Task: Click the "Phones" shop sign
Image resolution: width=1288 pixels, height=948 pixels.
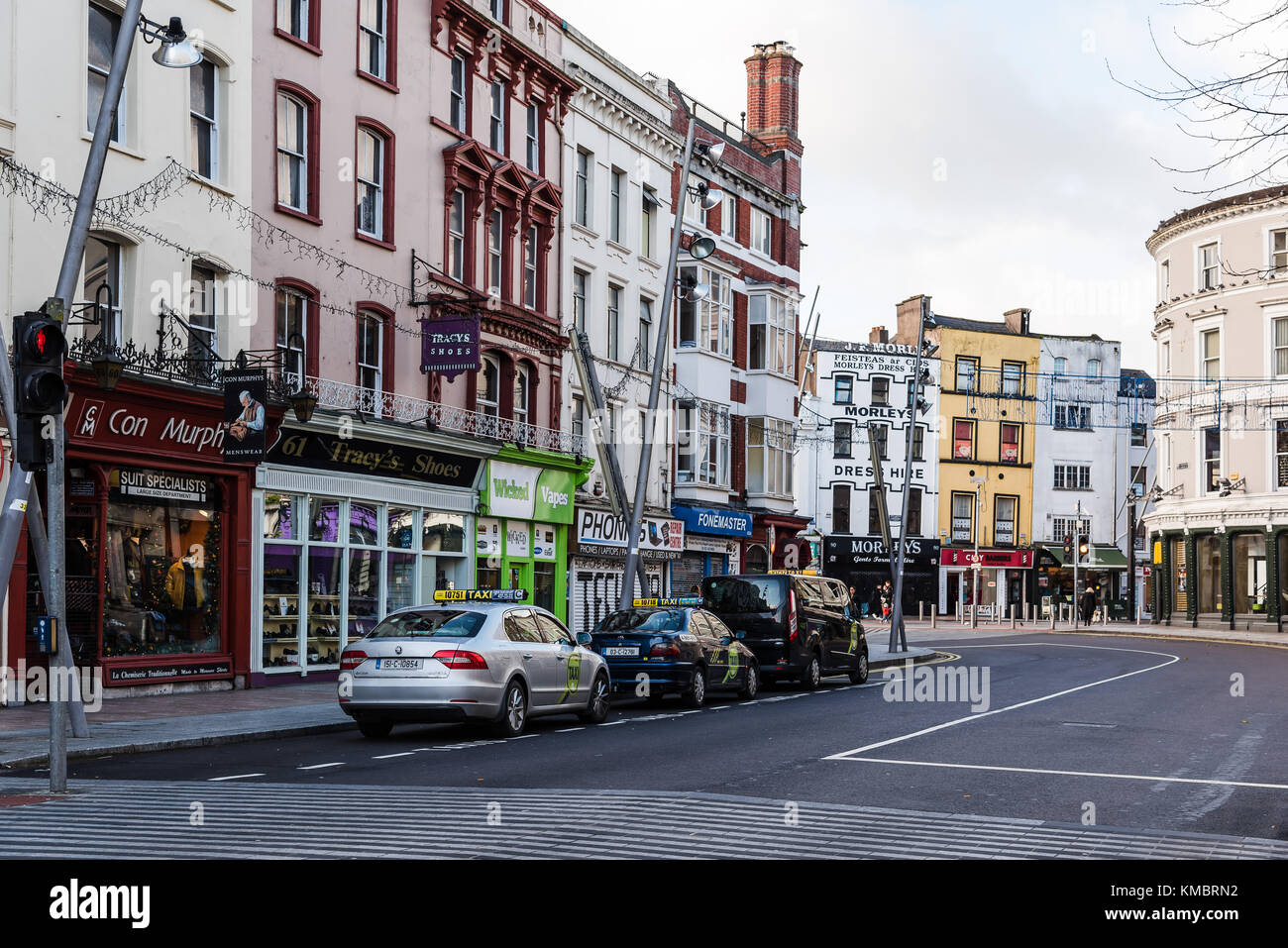Action: pyautogui.click(x=629, y=531)
